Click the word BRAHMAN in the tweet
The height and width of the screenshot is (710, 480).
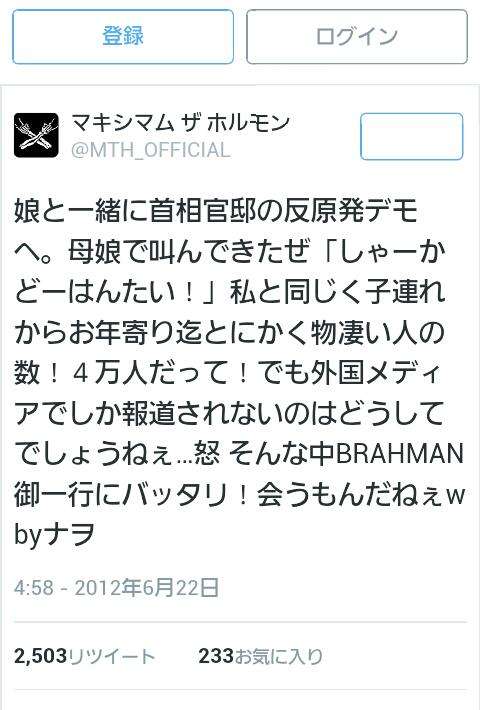point(400,454)
